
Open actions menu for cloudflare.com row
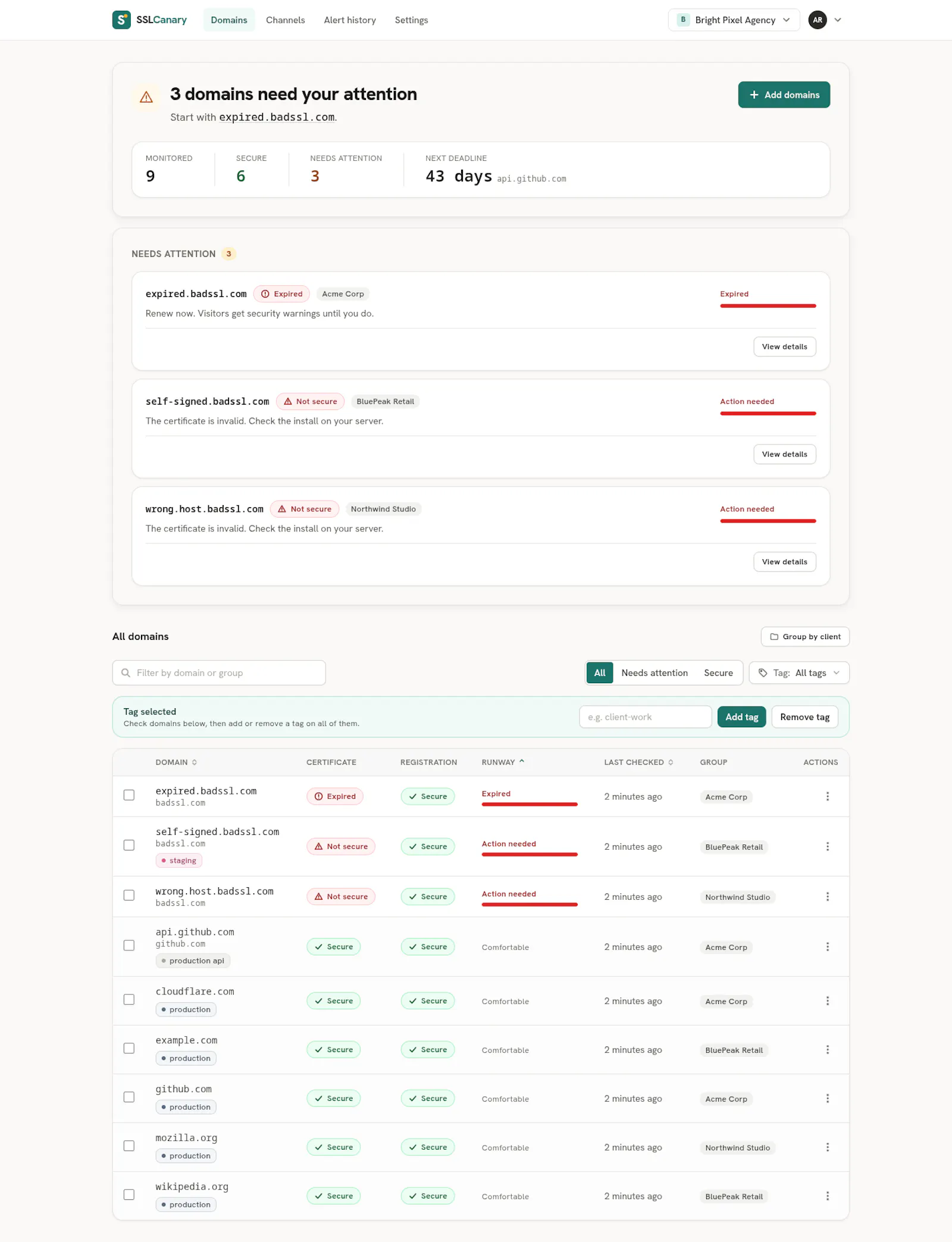(827, 1000)
